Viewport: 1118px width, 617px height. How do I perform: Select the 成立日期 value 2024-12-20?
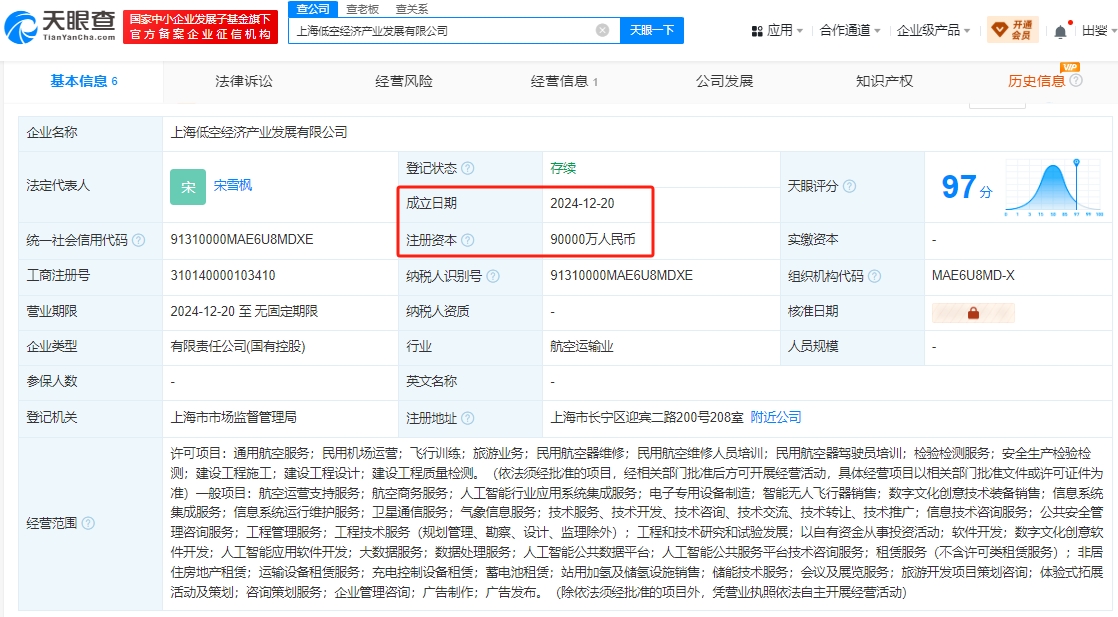click(x=582, y=203)
